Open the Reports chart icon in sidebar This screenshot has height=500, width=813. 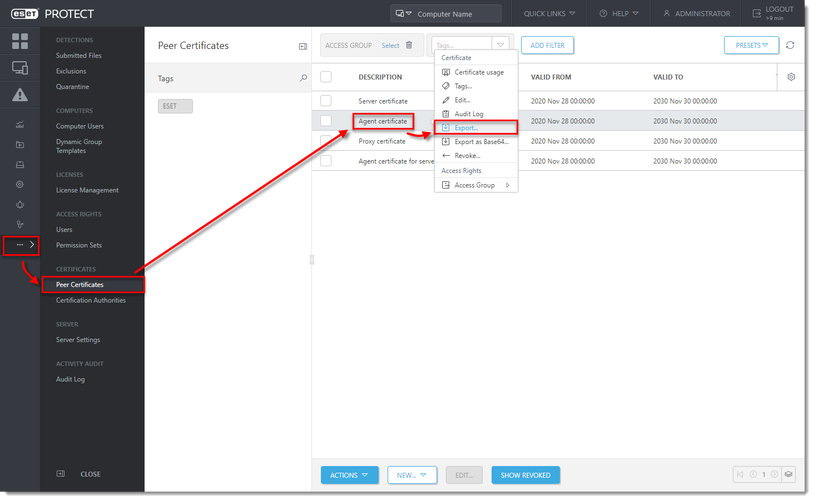point(20,124)
